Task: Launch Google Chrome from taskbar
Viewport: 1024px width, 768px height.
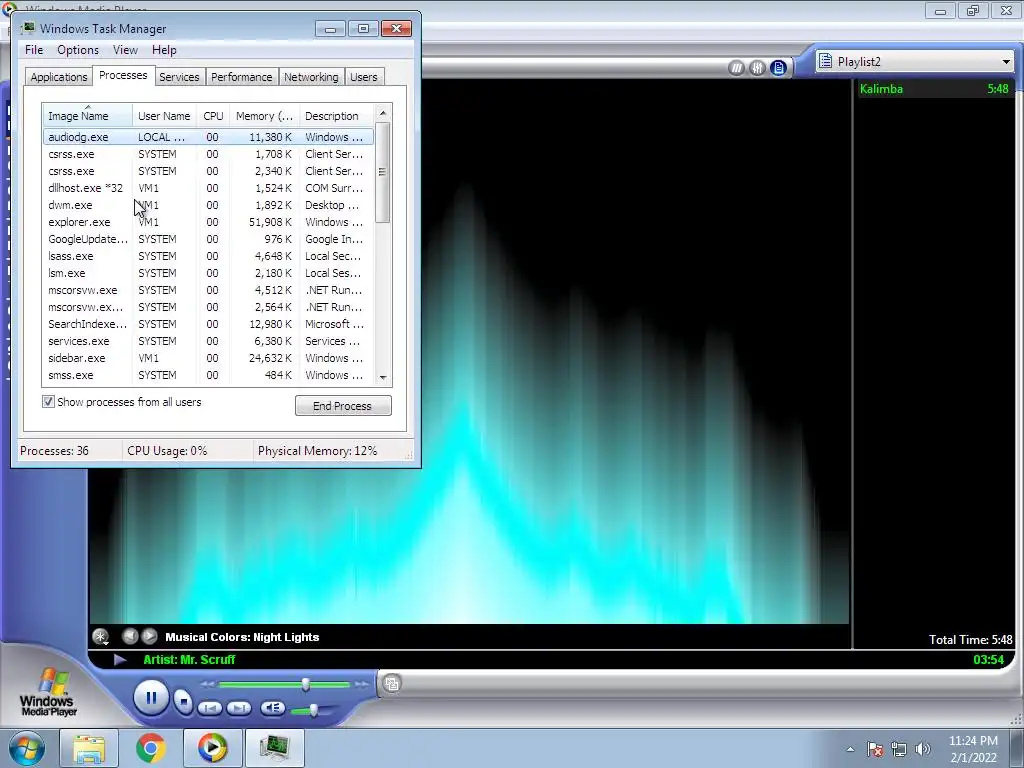Action: pos(151,748)
